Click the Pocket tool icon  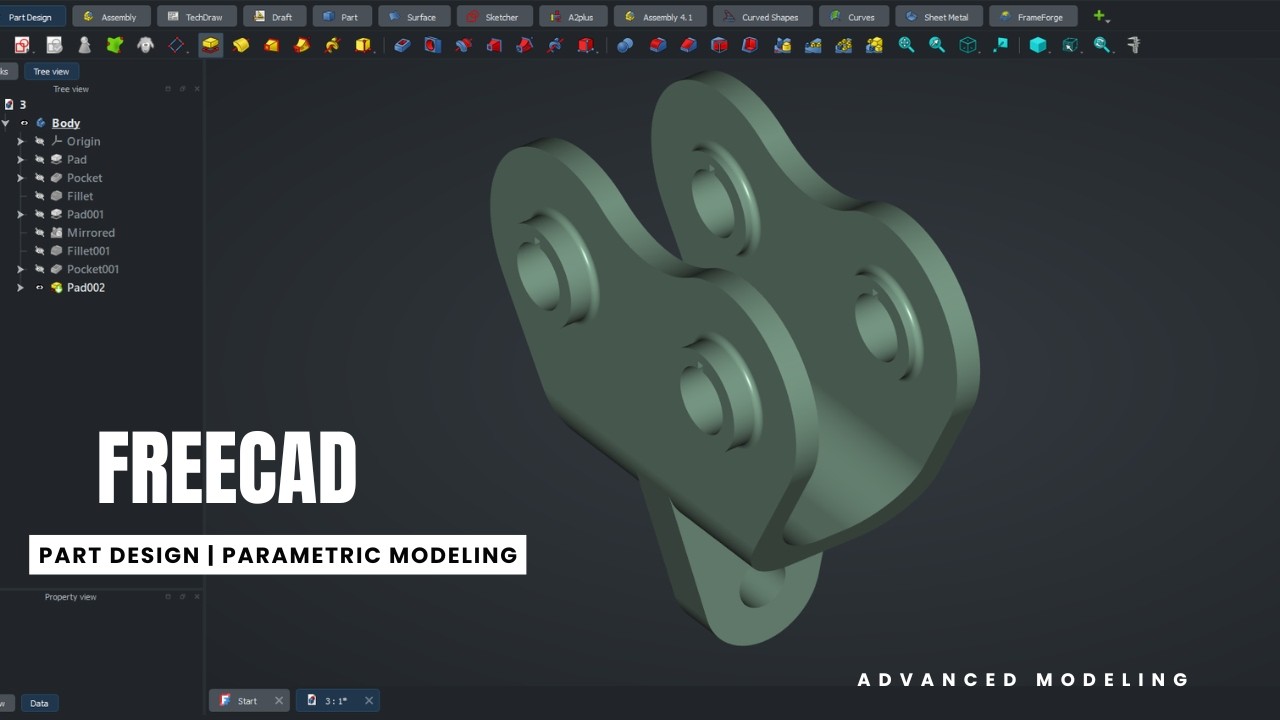pos(402,45)
